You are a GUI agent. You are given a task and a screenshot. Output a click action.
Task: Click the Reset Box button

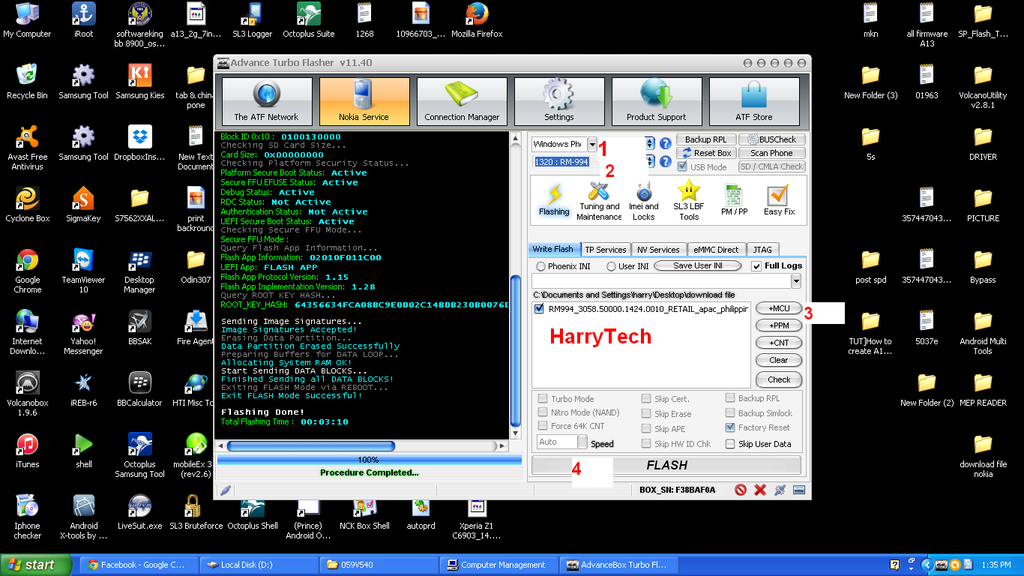tap(707, 153)
